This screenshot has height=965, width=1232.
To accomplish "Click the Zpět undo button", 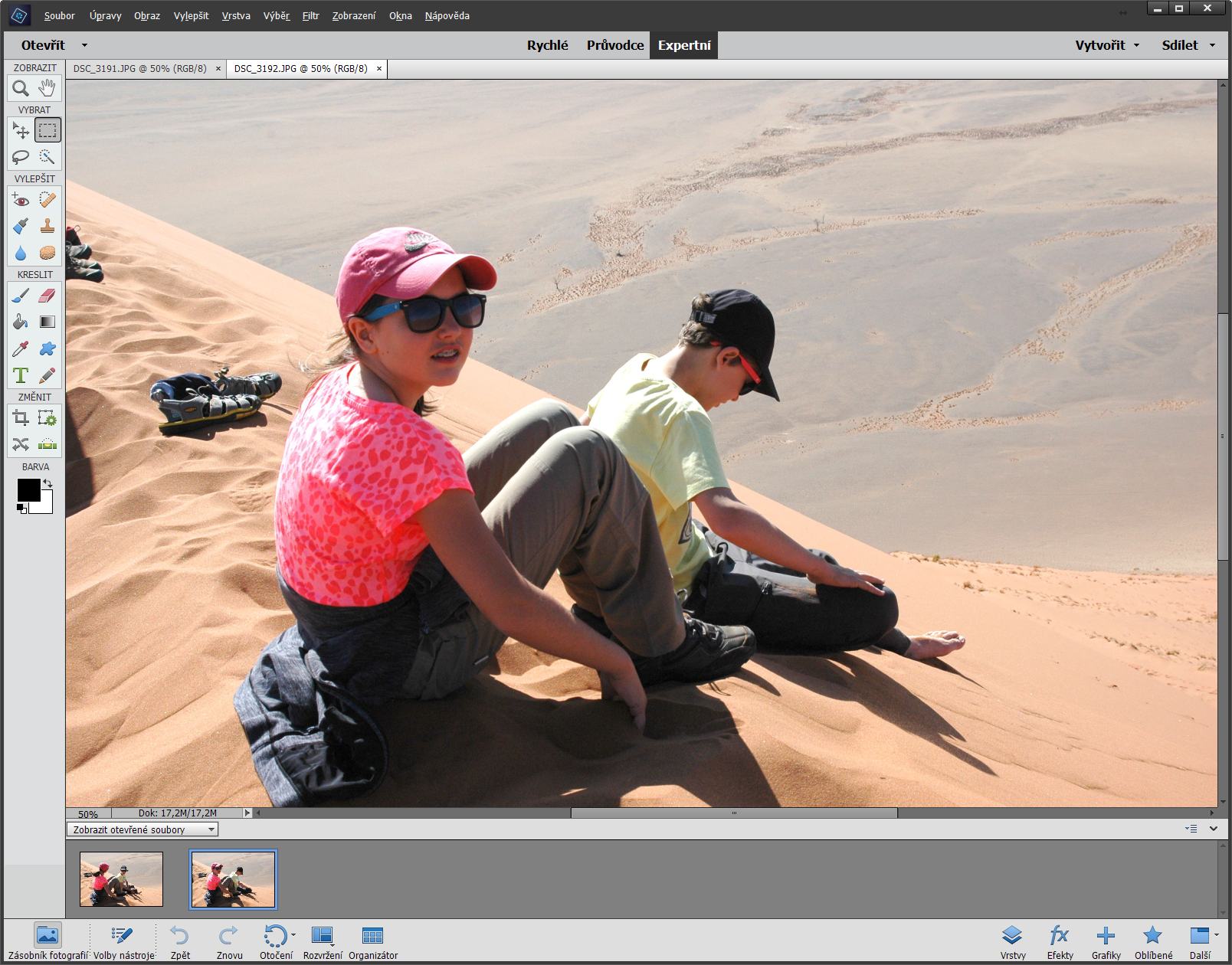I will coord(180,941).
